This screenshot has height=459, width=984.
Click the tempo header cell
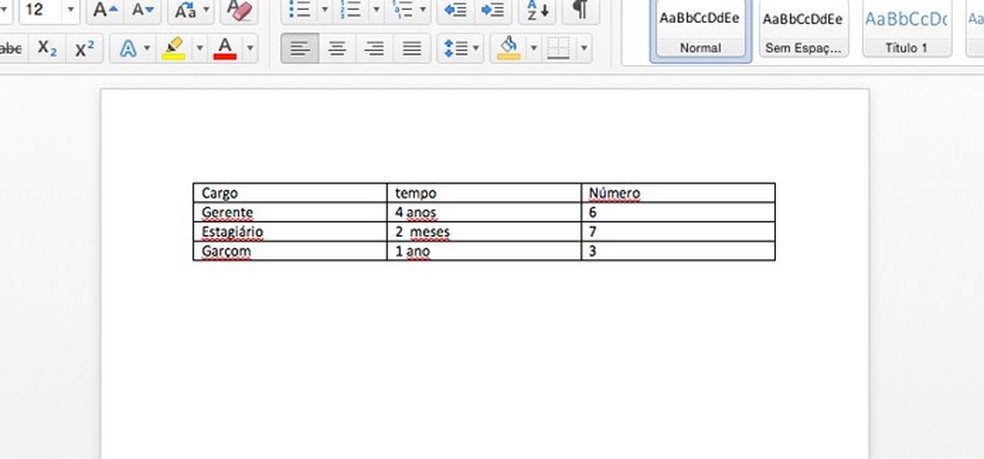pyautogui.click(x=484, y=193)
